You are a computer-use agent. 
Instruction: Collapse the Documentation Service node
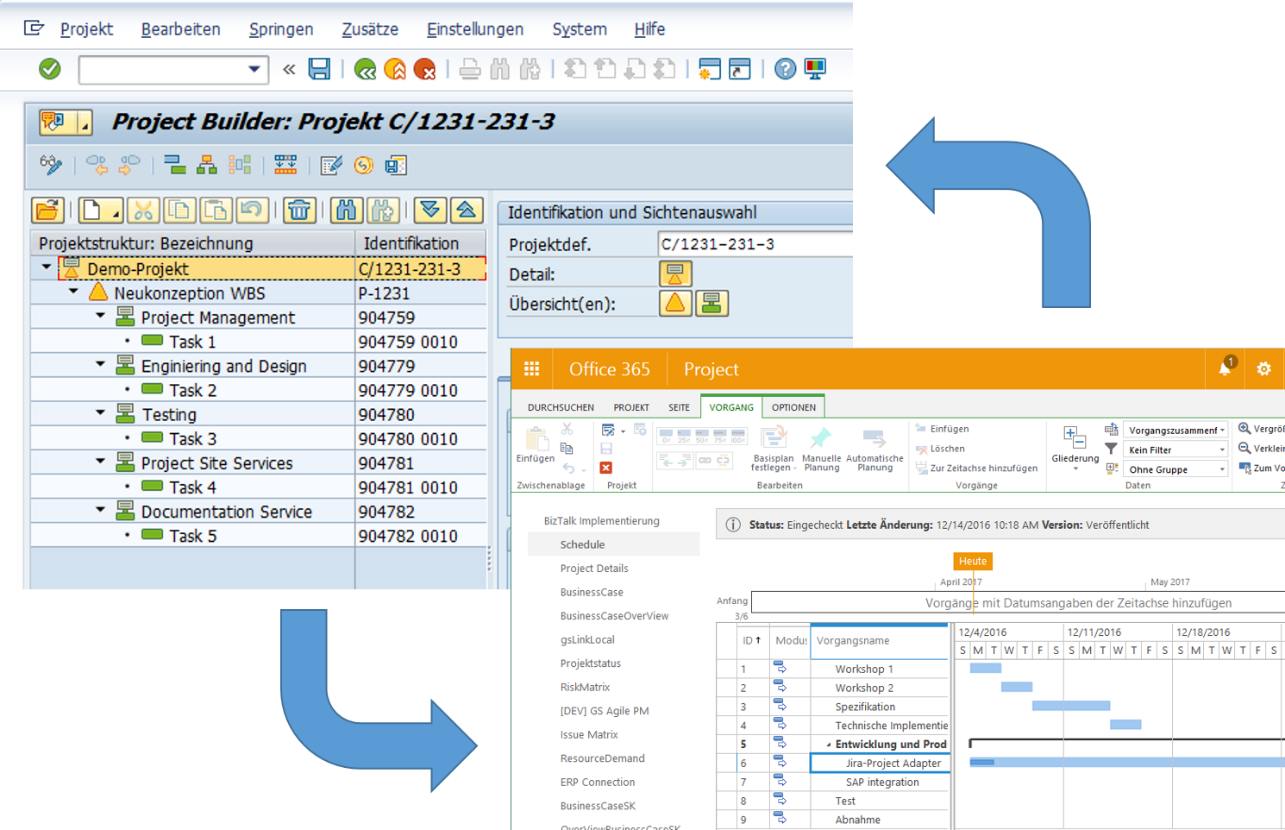[100, 511]
